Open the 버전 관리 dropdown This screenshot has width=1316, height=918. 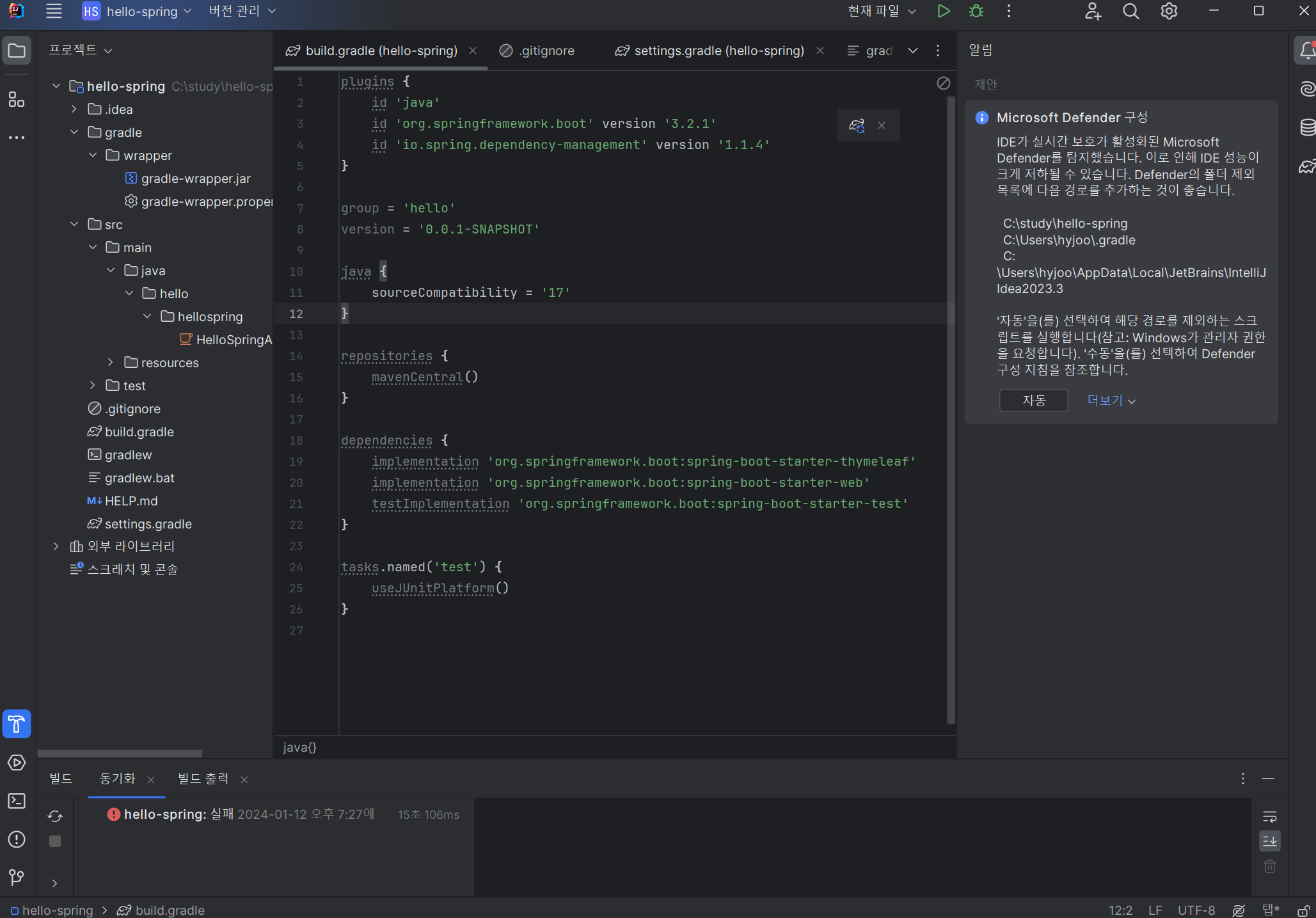coord(242,11)
